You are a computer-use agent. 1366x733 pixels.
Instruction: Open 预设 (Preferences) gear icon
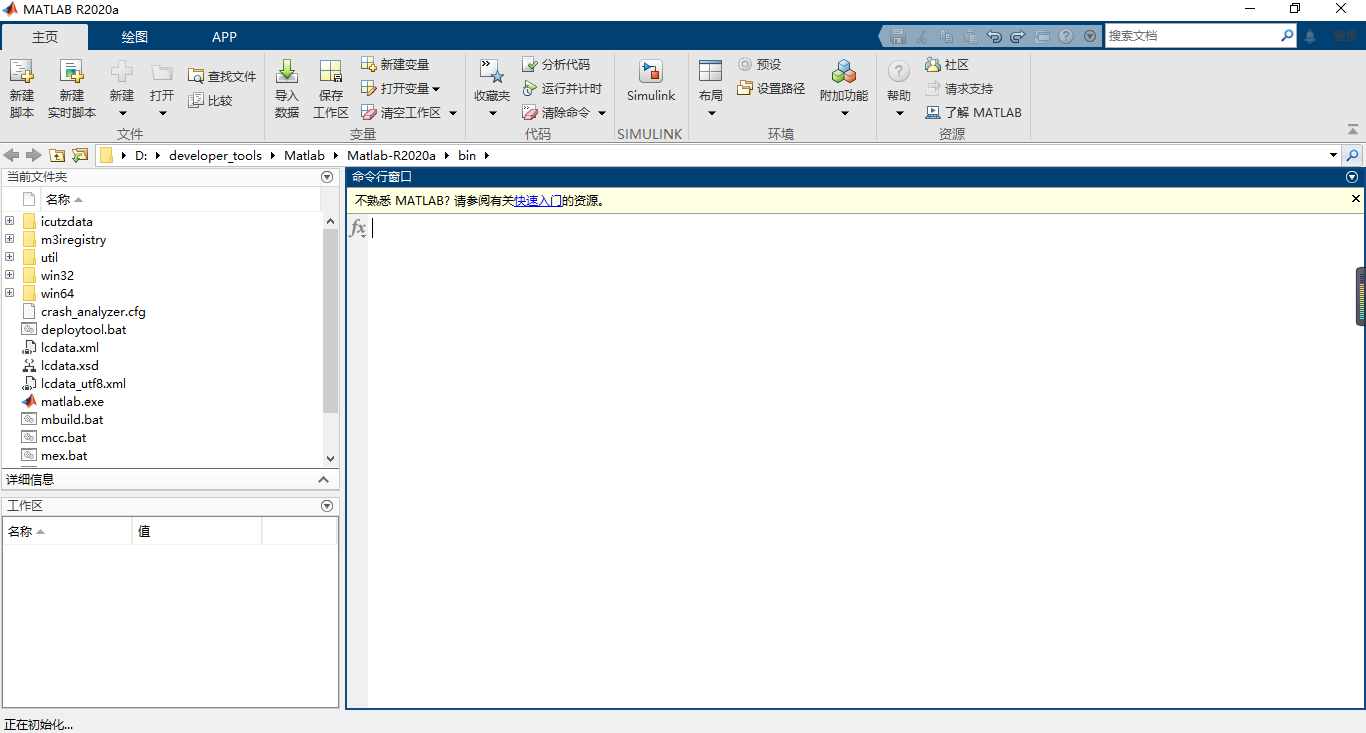(745, 64)
